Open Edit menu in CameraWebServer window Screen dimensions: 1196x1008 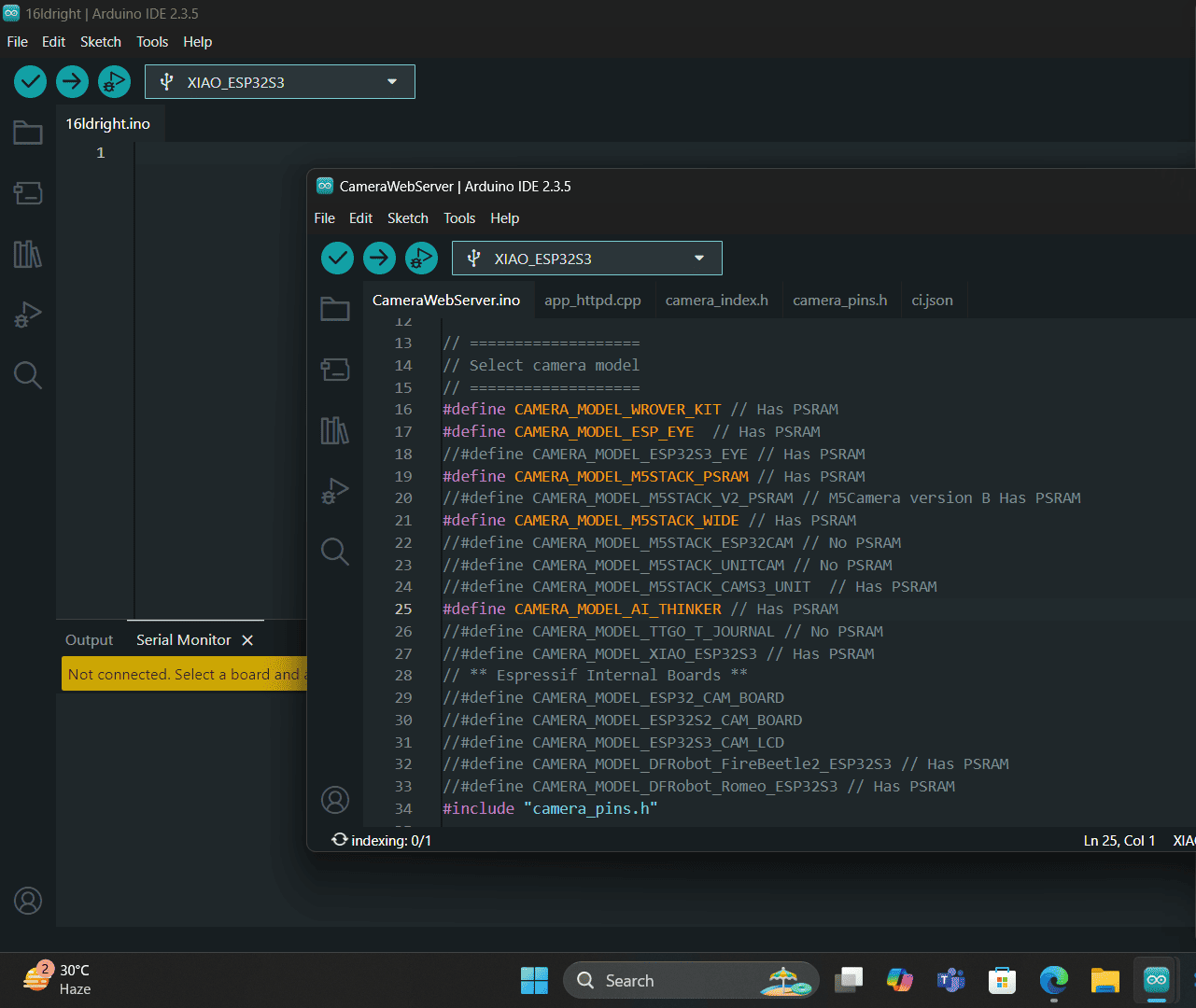click(x=361, y=218)
